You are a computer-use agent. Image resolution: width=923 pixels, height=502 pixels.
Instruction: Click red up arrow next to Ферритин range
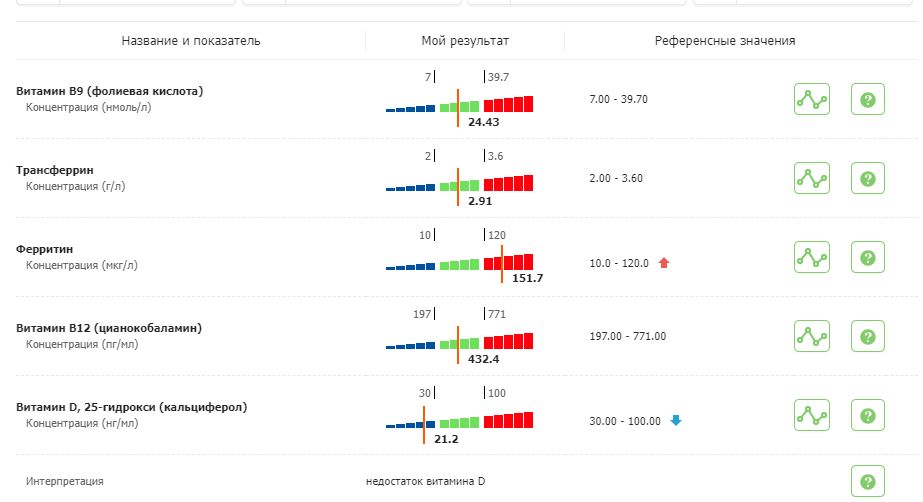[663, 263]
